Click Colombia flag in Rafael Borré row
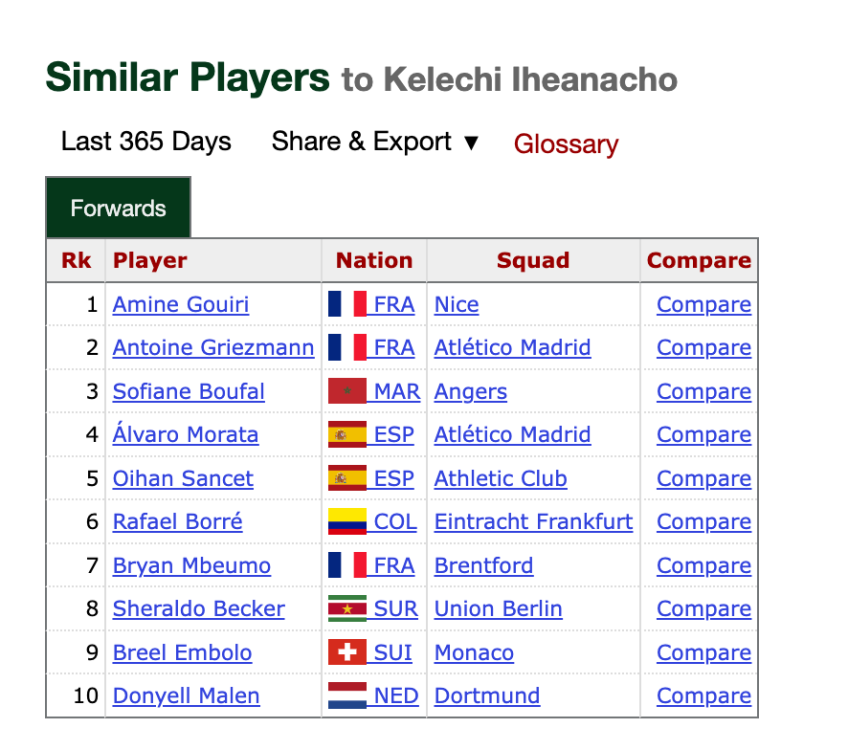The image size is (848, 750). pyautogui.click(x=347, y=522)
